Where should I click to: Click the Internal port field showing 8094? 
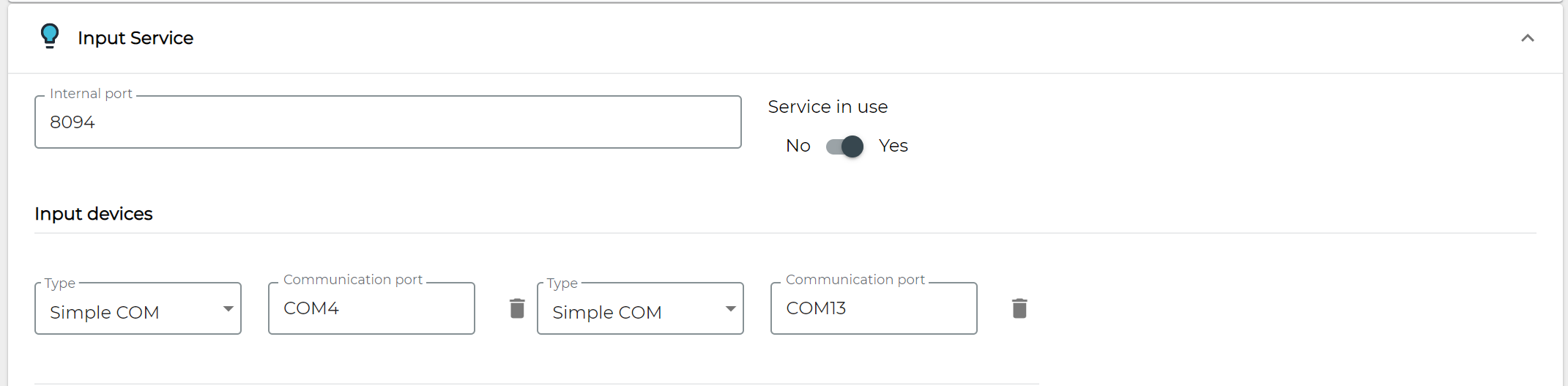[x=387, y=122]
